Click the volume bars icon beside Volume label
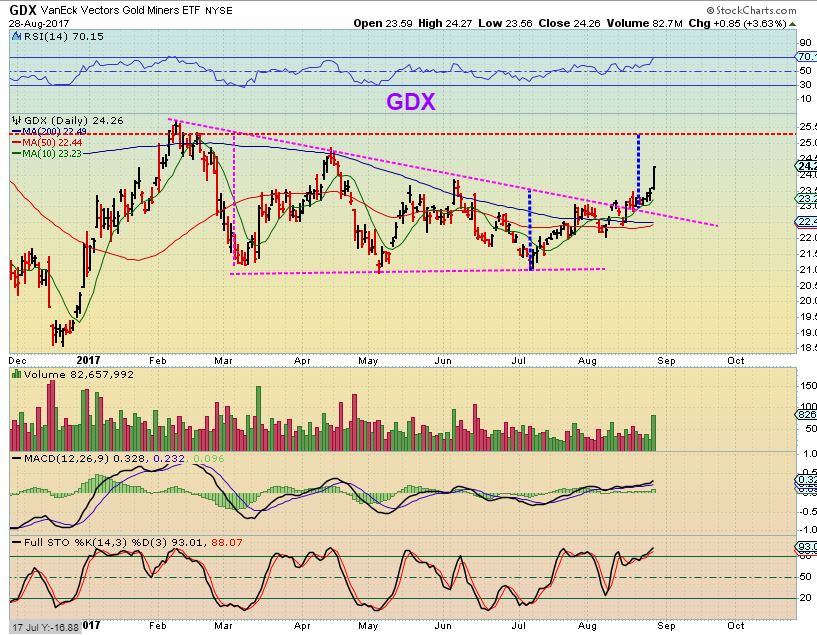817x635 pixels. [17, 374]
